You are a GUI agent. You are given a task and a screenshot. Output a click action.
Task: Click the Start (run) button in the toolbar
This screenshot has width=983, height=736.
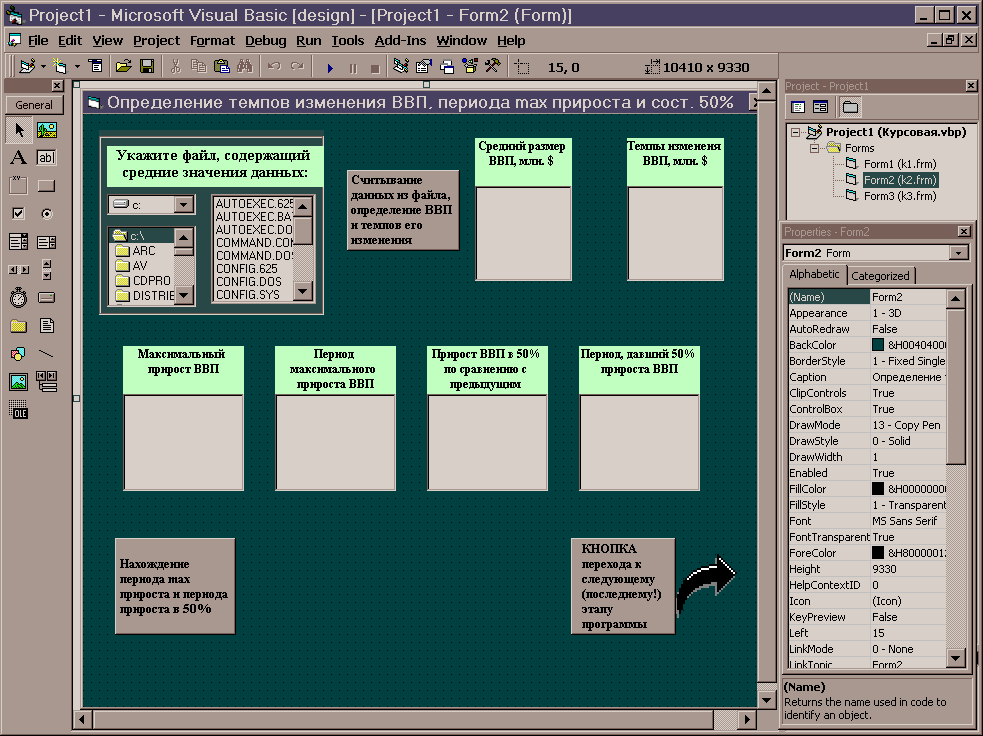tap(329, 67)
